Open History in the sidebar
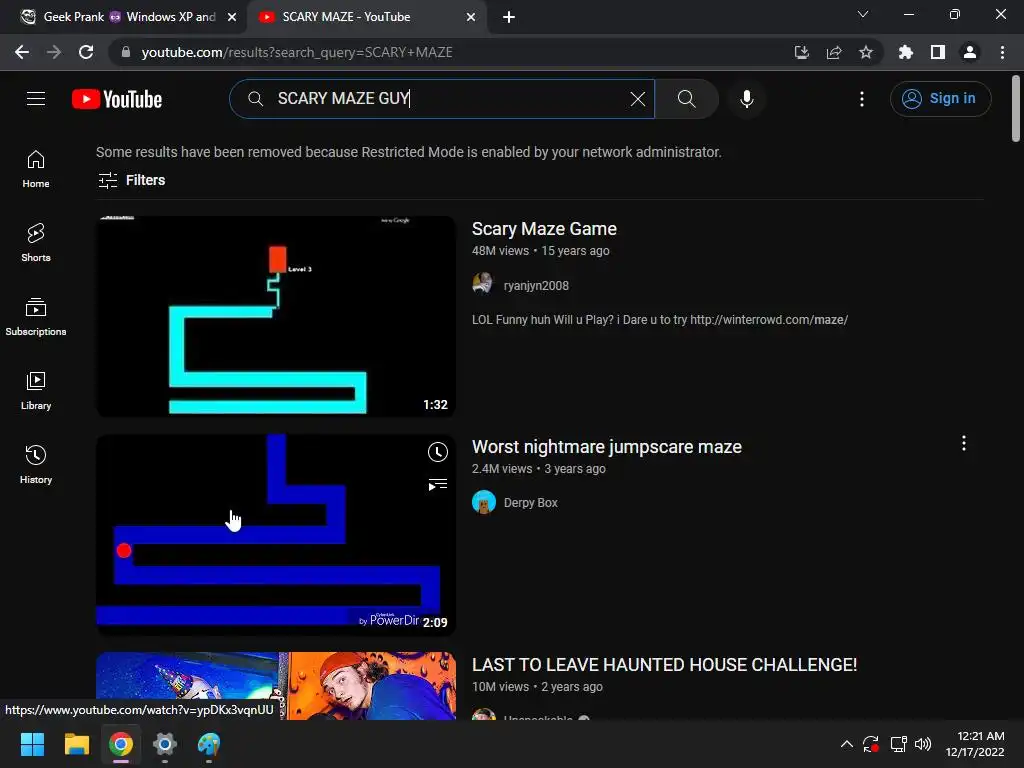Viewport: 1024px width, 768px height. coord(36,464)
